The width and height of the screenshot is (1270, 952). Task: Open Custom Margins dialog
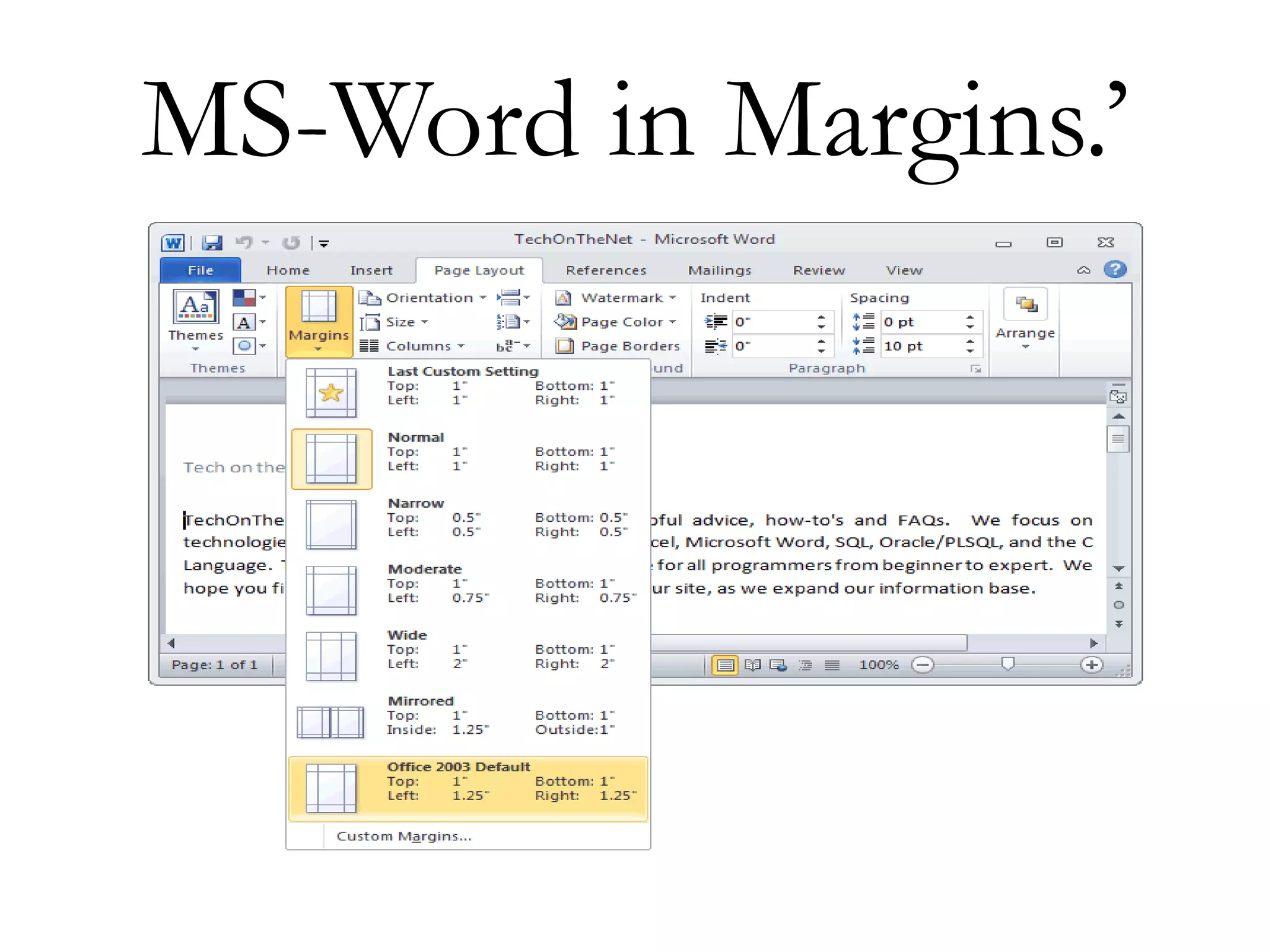pyautogui.click(x=404, y=836)
